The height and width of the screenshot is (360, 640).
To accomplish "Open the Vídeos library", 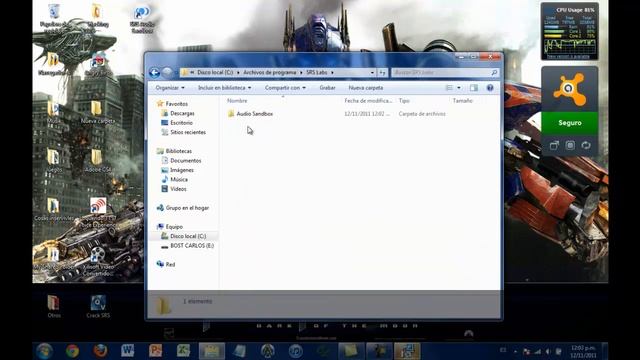I will (178, 189).
